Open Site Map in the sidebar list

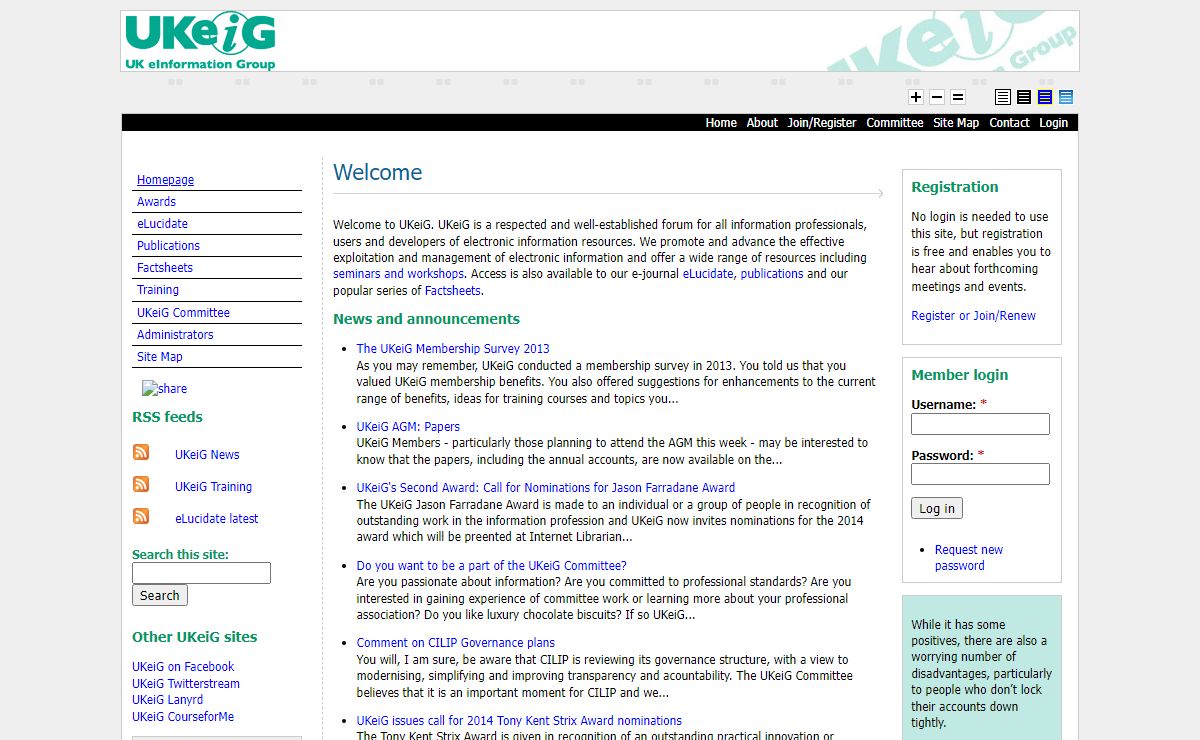(x=160, y=357)
